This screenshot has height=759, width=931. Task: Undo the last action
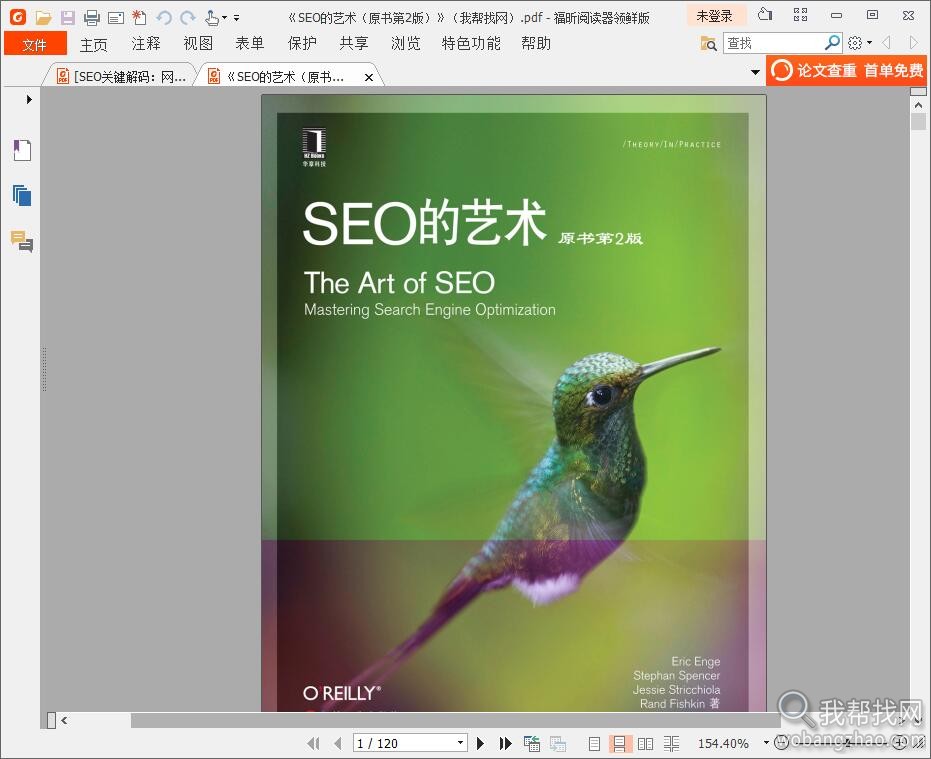click(164, 18)
